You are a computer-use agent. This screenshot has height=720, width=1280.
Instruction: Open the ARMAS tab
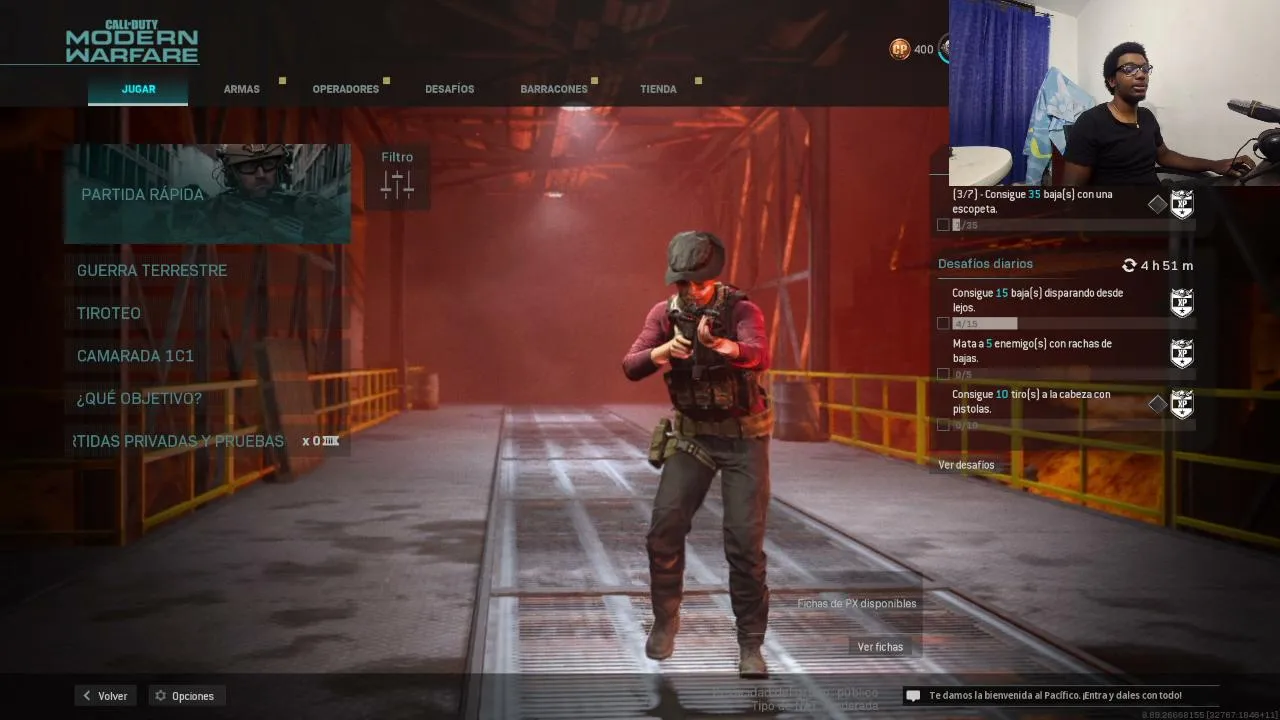coord(242,89)
